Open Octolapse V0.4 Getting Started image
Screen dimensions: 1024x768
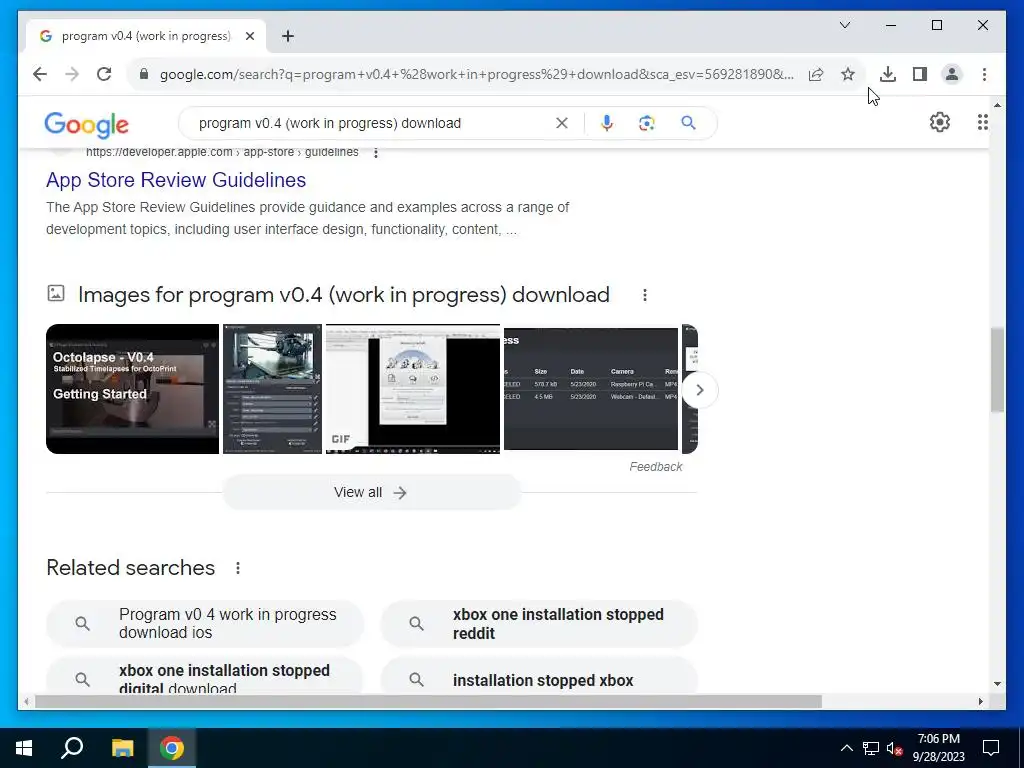pos(133,389)
